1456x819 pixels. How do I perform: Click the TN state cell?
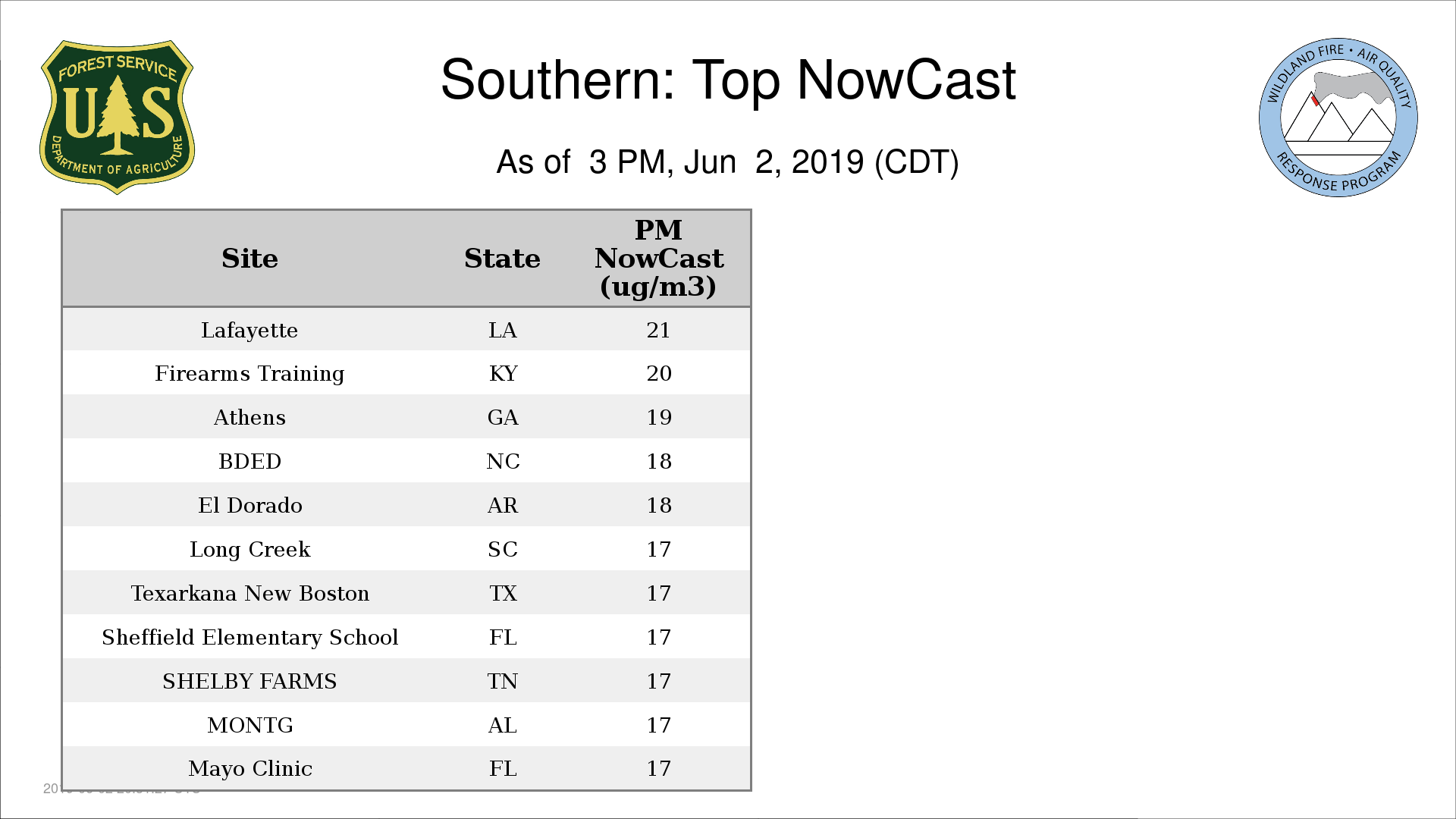point(502,682)
